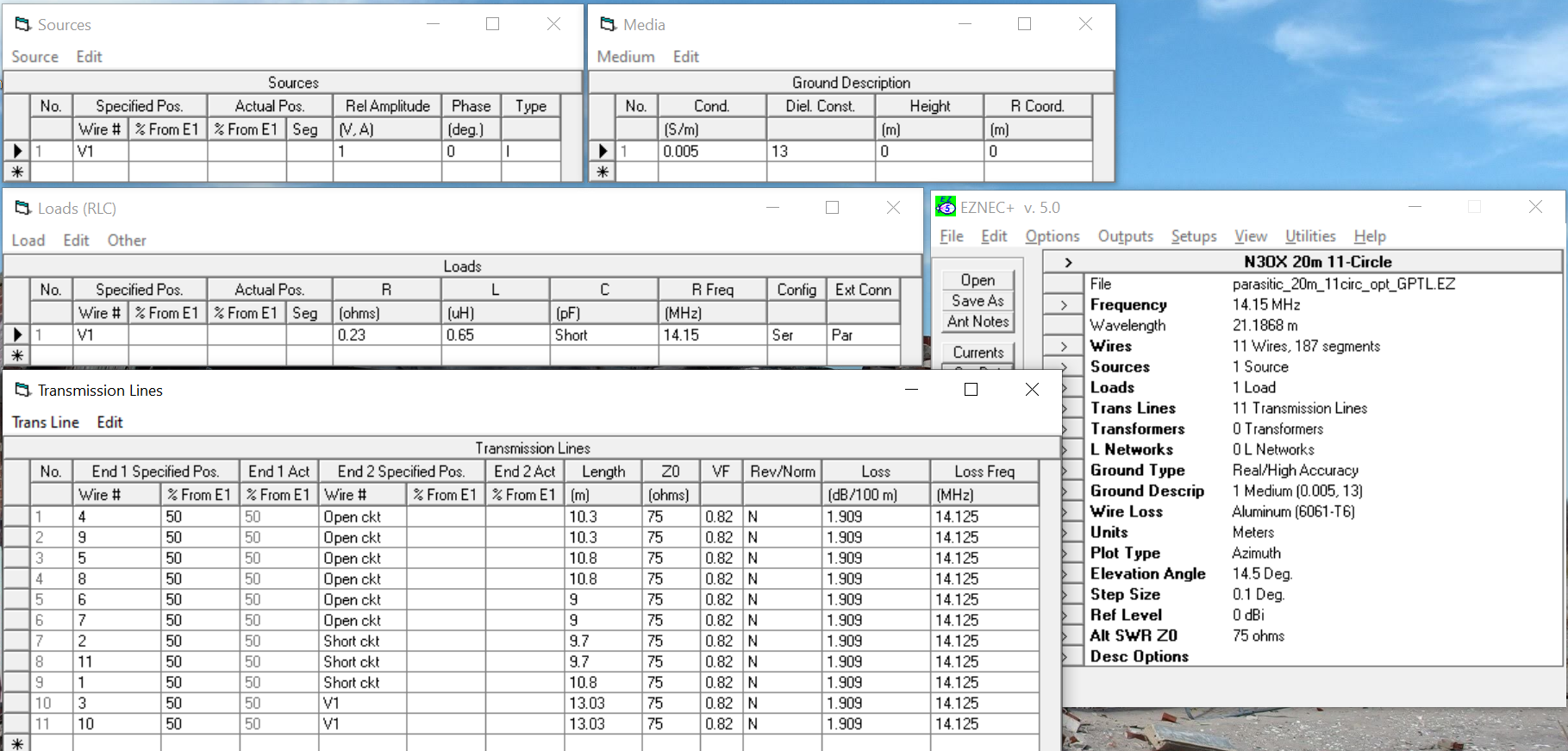Maximize the Transmission Lines window
This screenshot has height=751, width=1568.
tap(971, 390)
